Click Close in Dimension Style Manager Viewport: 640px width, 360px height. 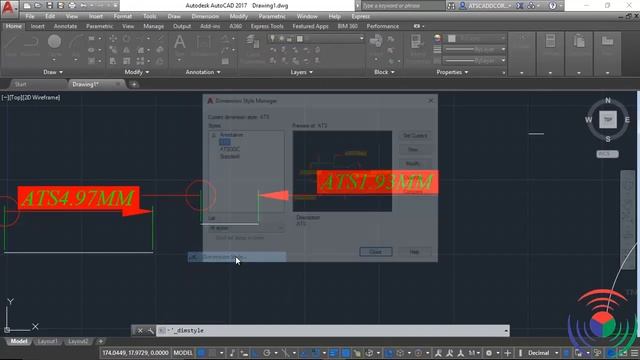(376, 252)
